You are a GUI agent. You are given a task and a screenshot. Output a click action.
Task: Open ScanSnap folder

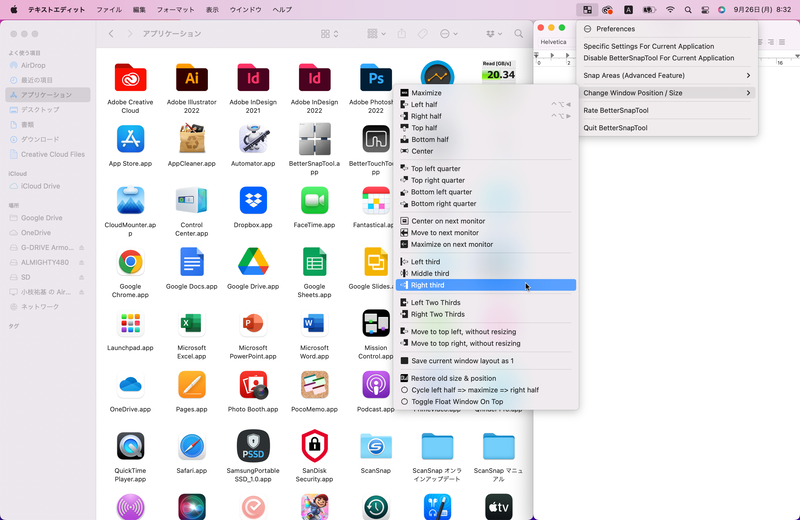click(x=376, y=446)
